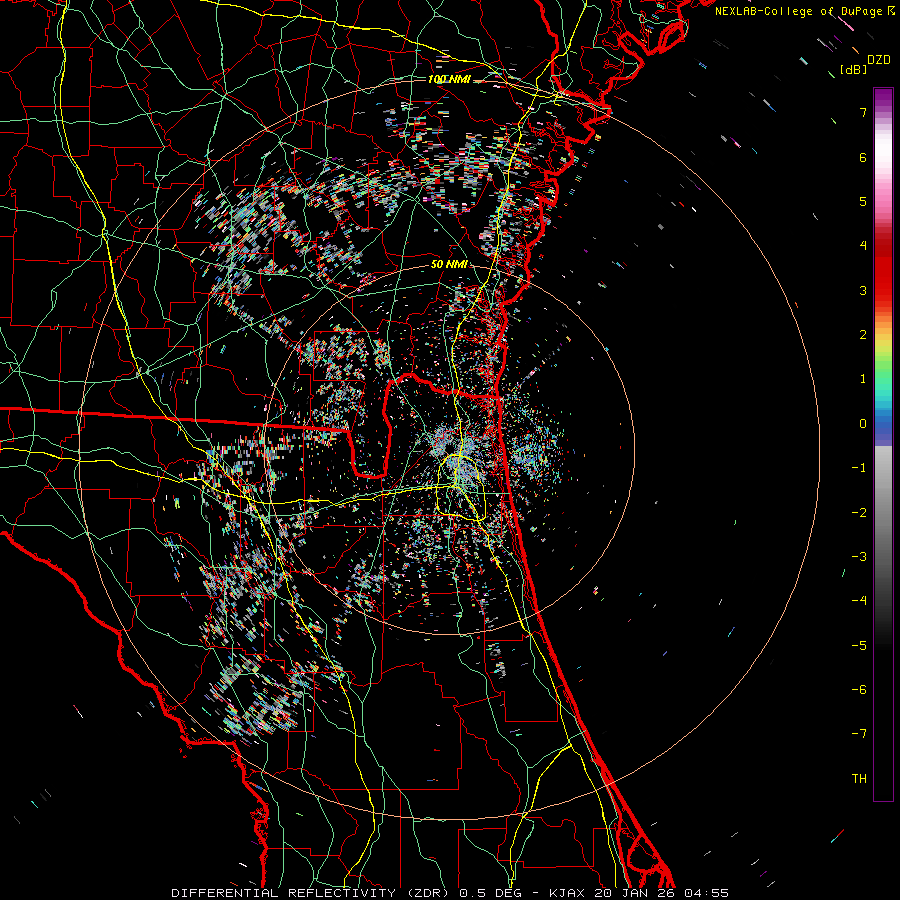Select the 7 value on the scale
This screenshot has width=900, height=900.
tap(863, 112)
